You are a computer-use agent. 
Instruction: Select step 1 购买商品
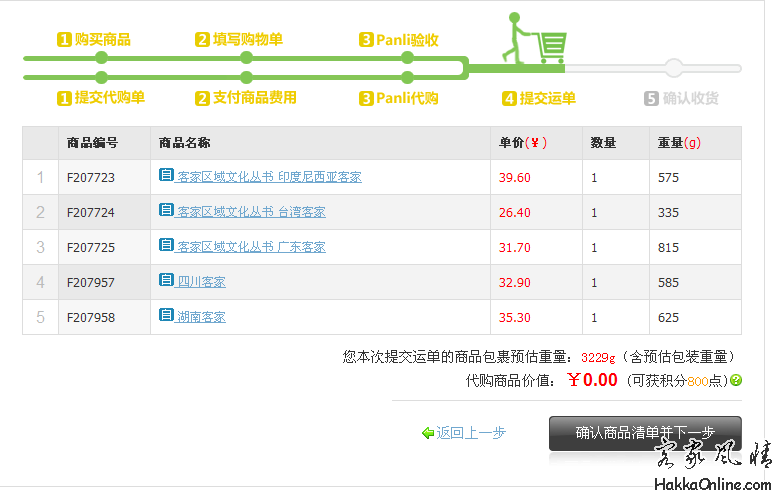(x=94, y=39)
